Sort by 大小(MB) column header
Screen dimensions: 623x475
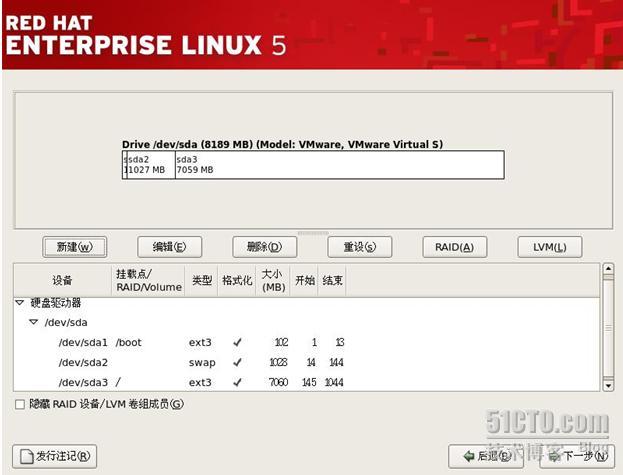tap(273, 280)
